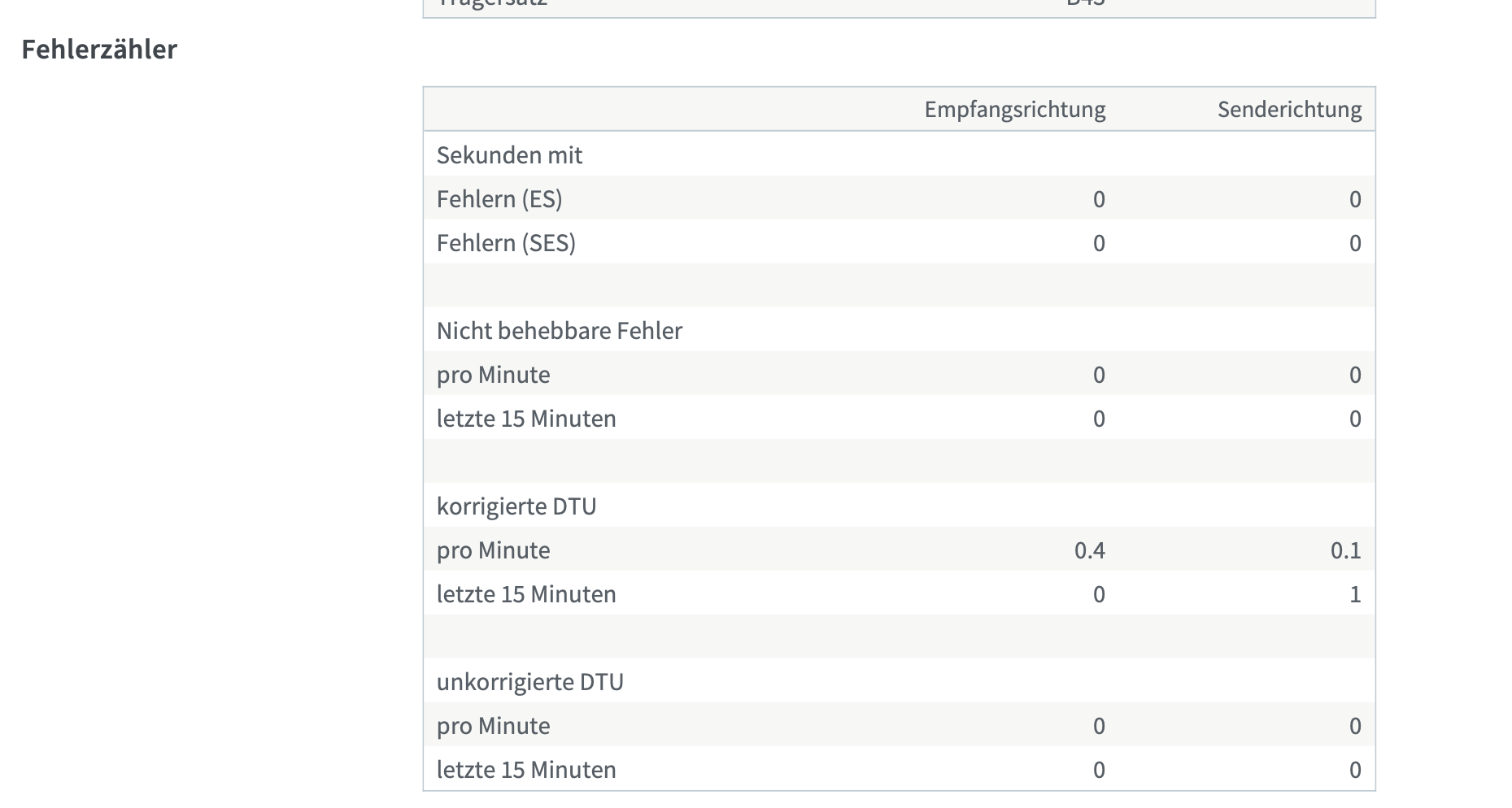Screen dimensions: 1512x808
Task: Click 'pro Minute' under Nicht behebbare Fehler
Action: pyautogui.click(x=493, y=375)
